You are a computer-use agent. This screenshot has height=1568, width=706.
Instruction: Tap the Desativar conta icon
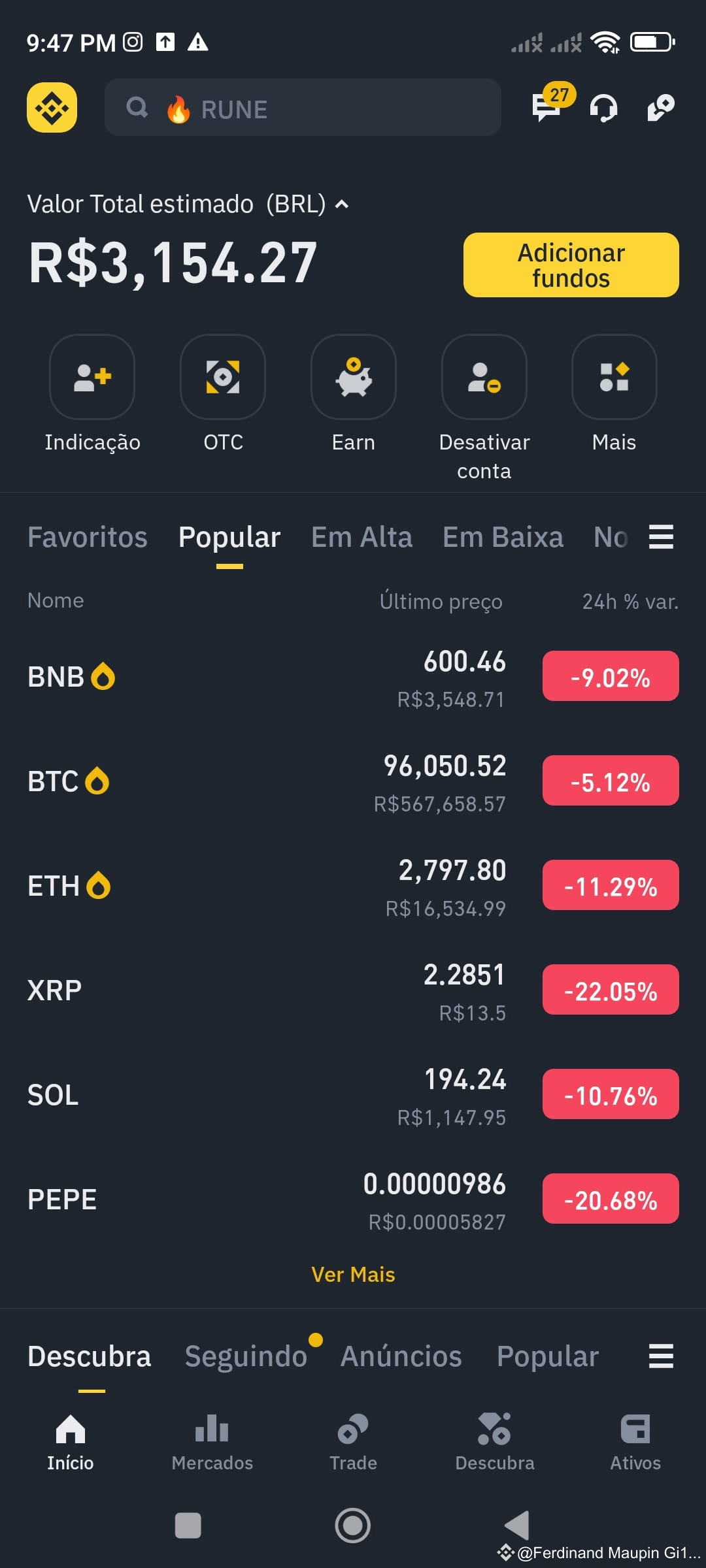point(484,377)
